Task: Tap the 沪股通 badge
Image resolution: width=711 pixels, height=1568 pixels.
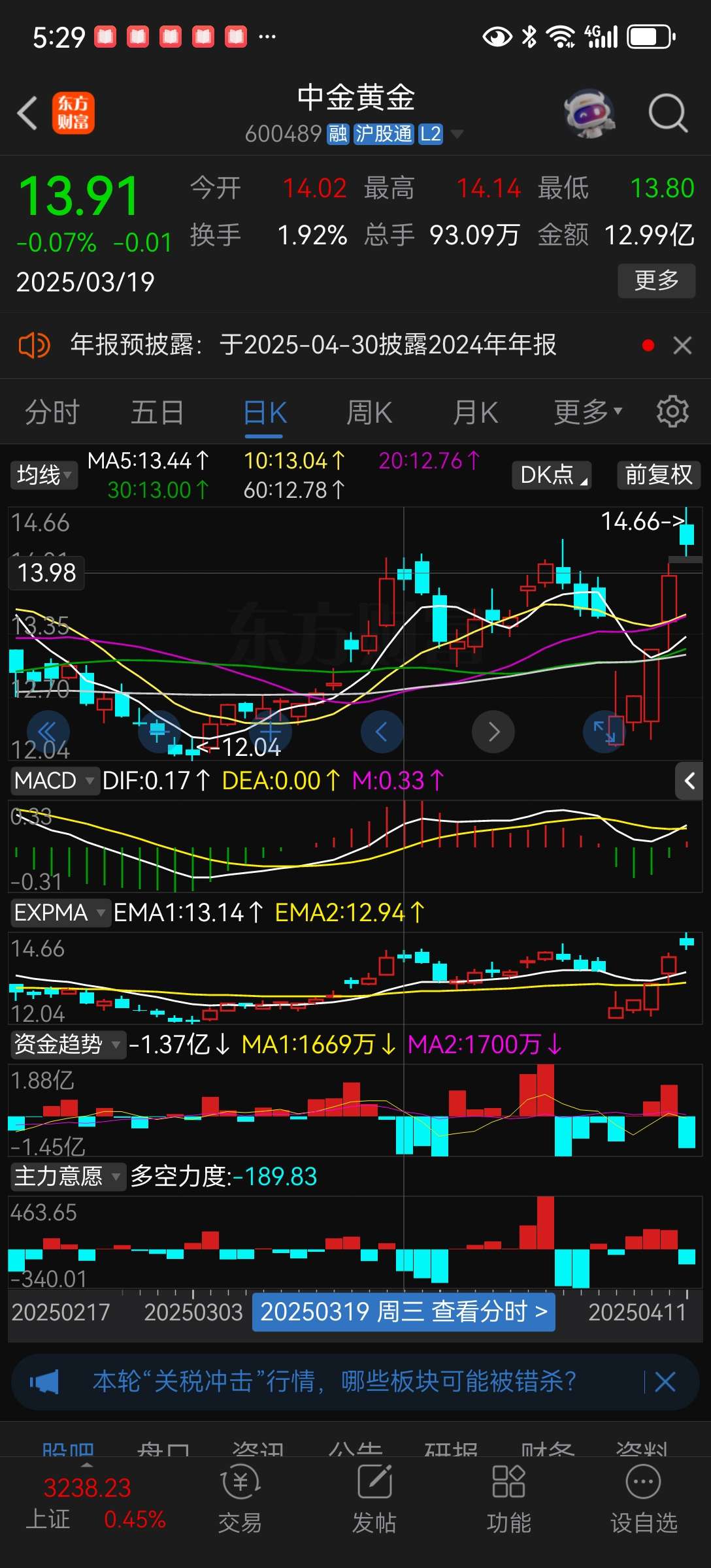Action: point(384,134)
